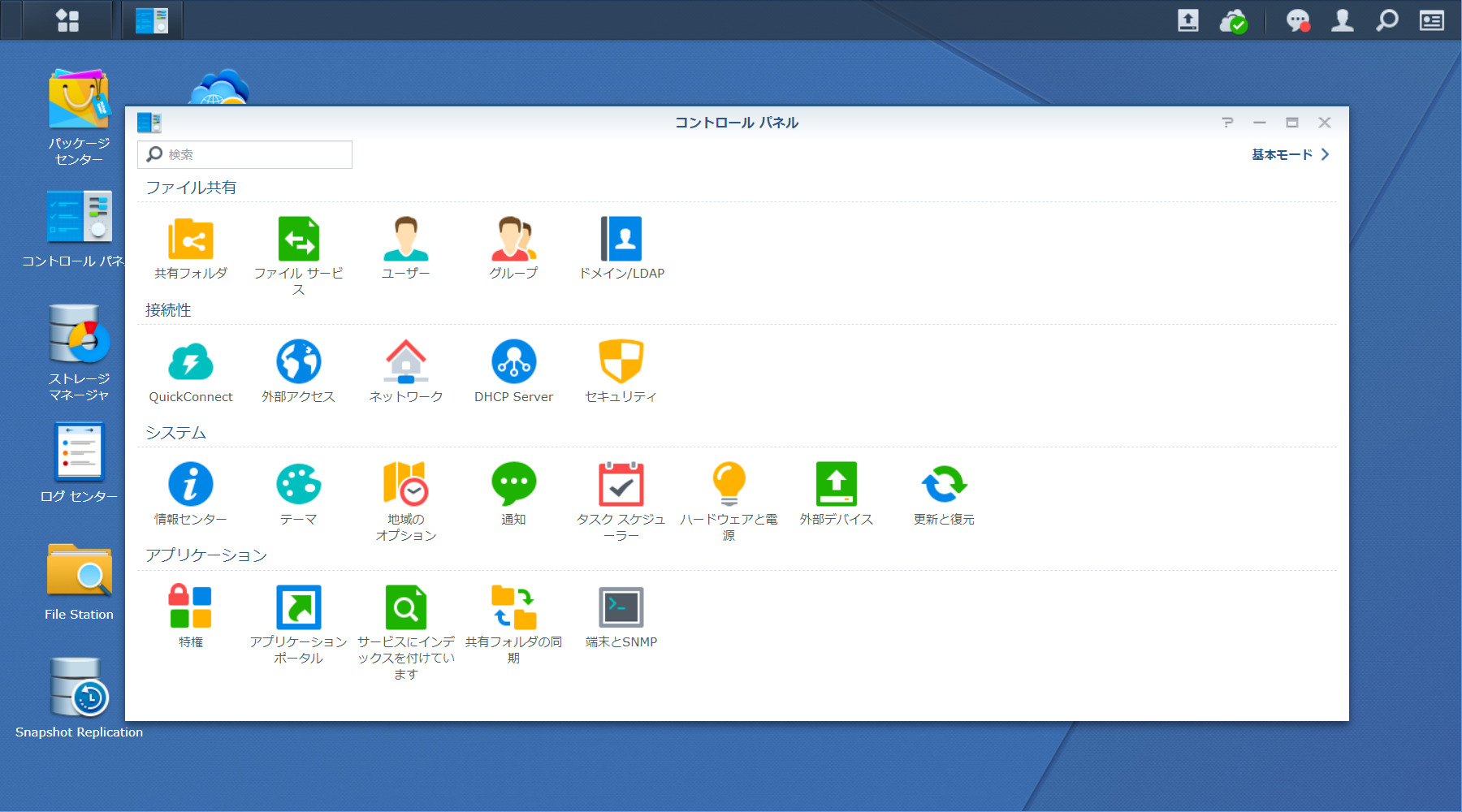The image size is (1462, 812).
Task: Click the desktop コントロール パネル shortcut
Action: 79,229
